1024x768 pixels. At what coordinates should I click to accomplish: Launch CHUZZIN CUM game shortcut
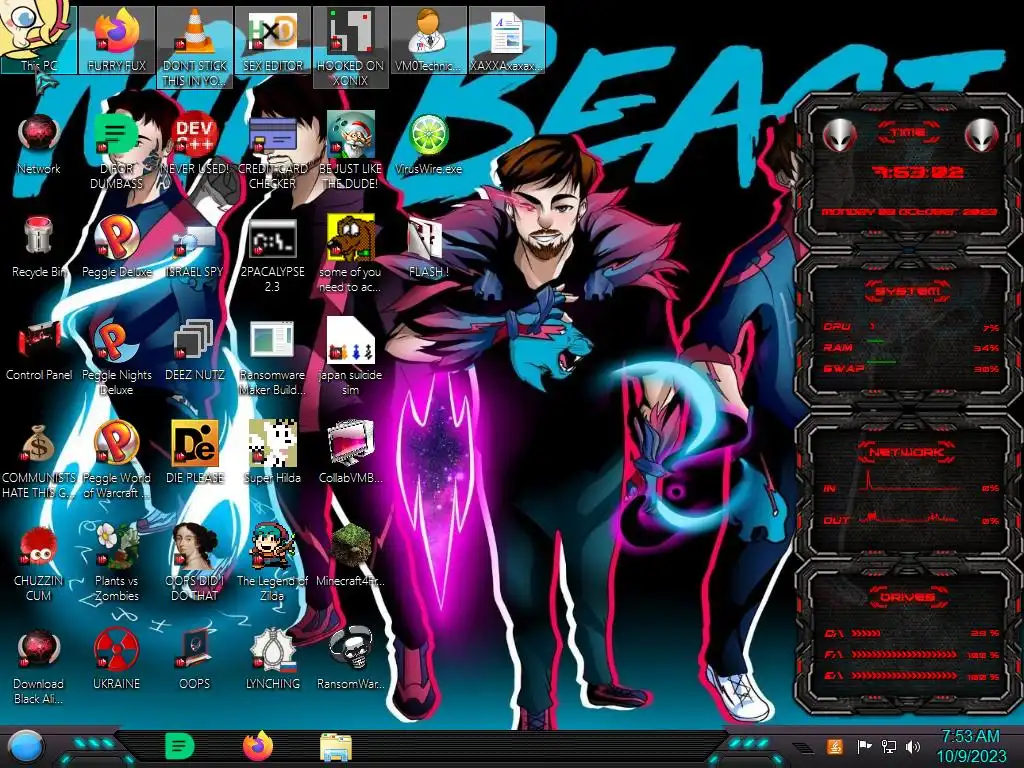coord(39,564)
